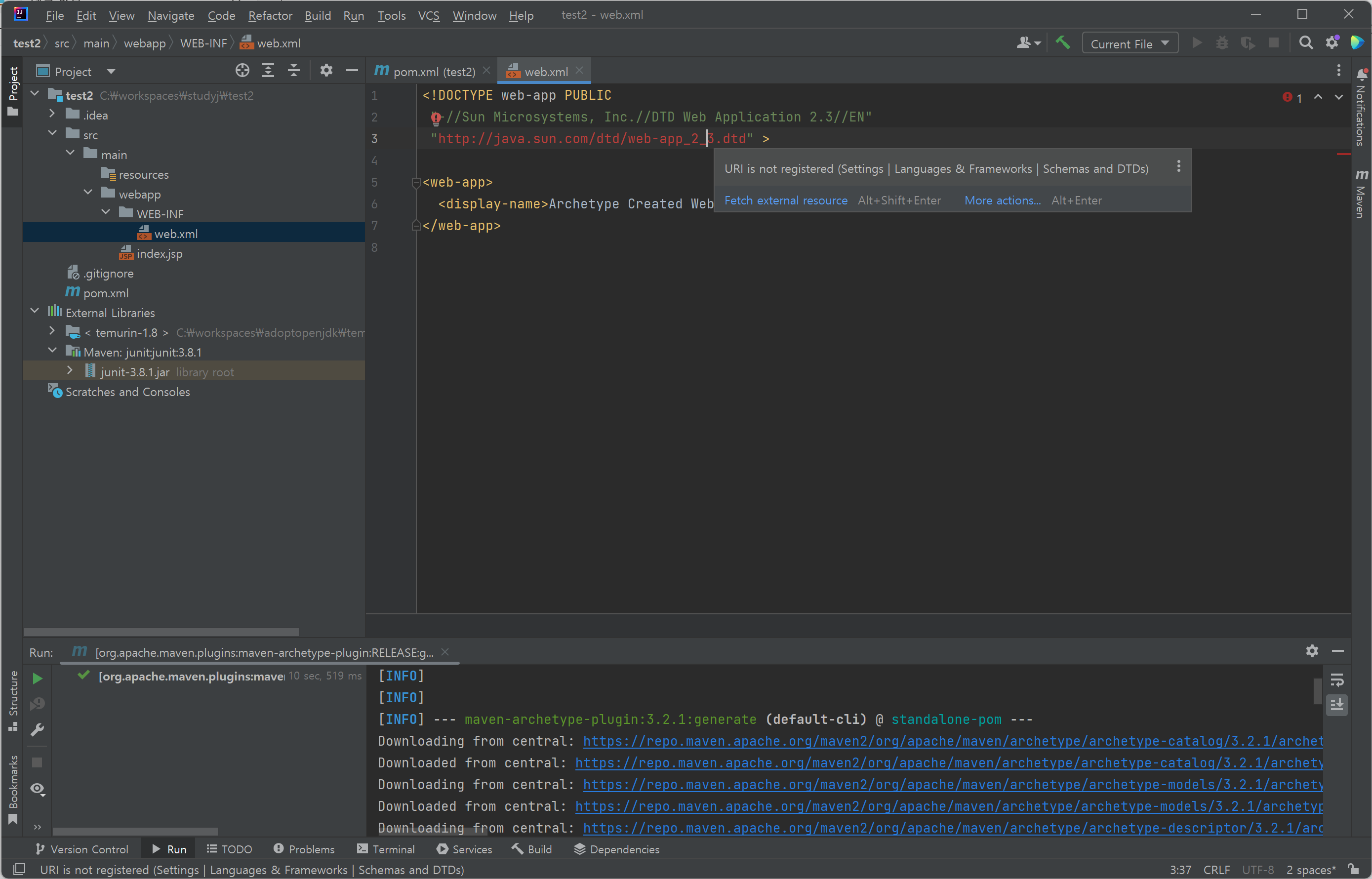Click the Build project hammer icon
This screenshot has height=879, width=1372.
click(1062, 43)
